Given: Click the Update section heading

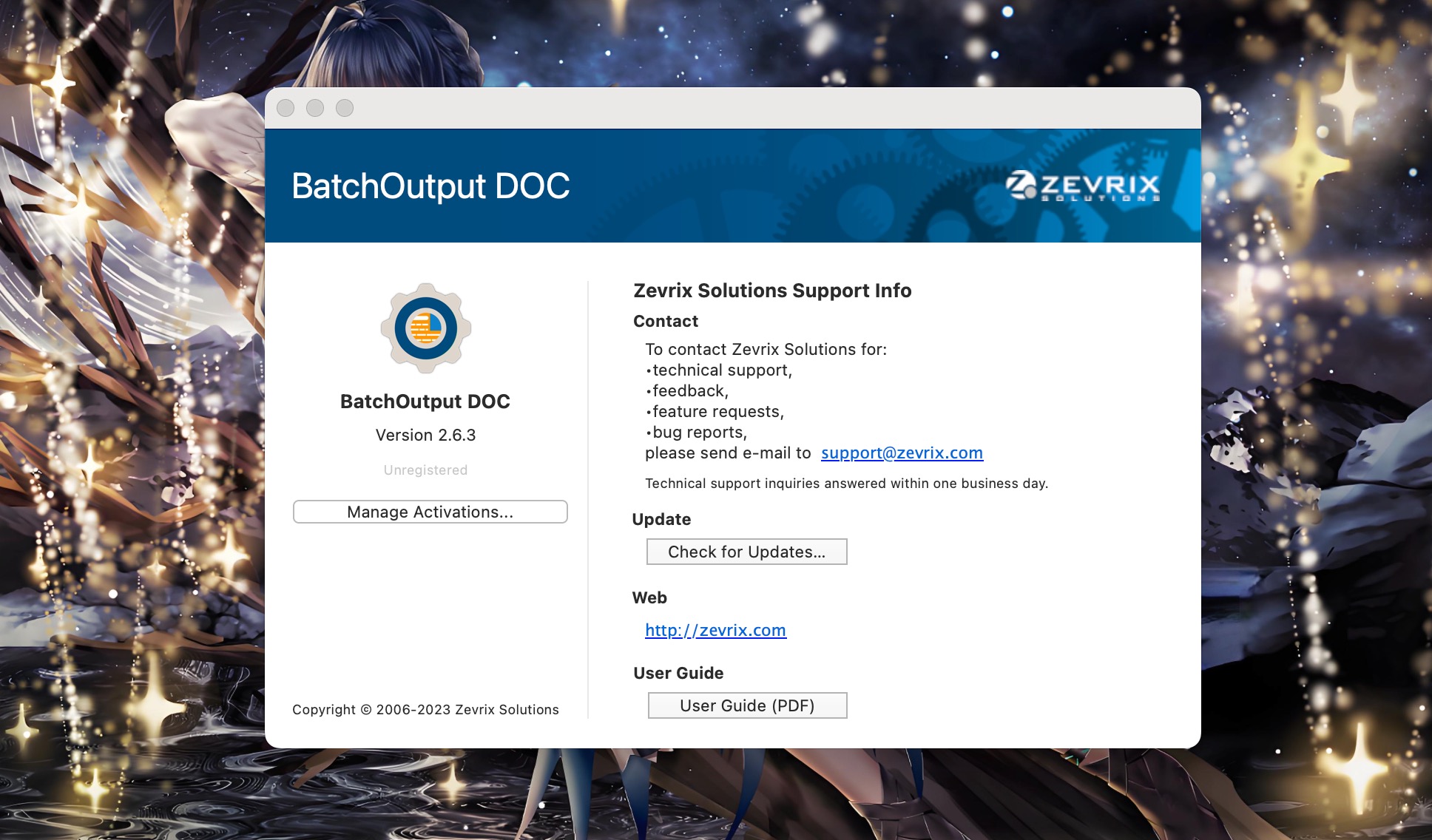Looking at the screenshot, I should click(x=661, y=519).
